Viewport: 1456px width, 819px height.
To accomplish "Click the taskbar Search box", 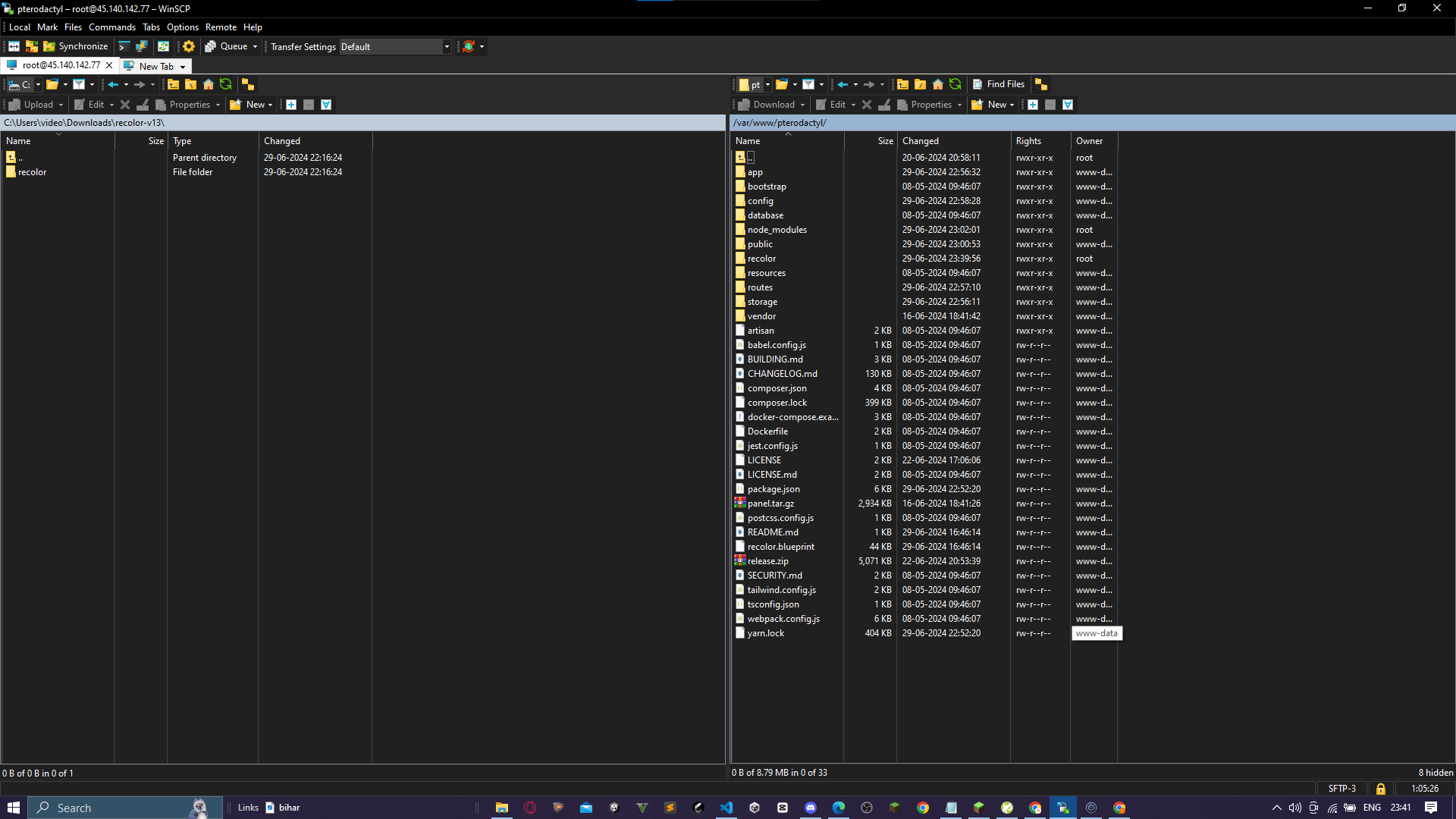I will point(125,808).
